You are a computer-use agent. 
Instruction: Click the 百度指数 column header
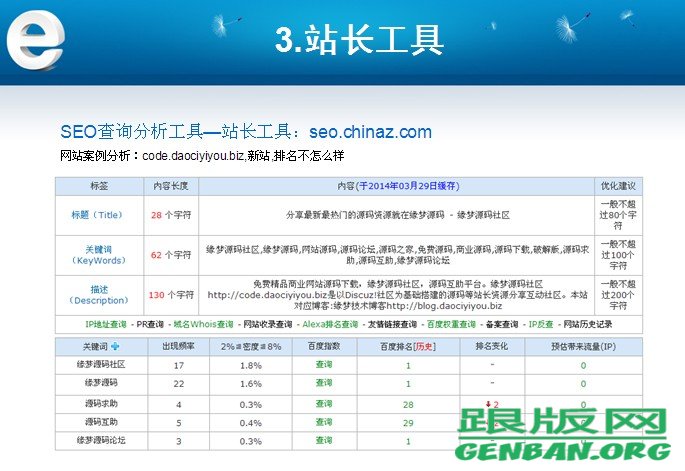pos(324,346)
